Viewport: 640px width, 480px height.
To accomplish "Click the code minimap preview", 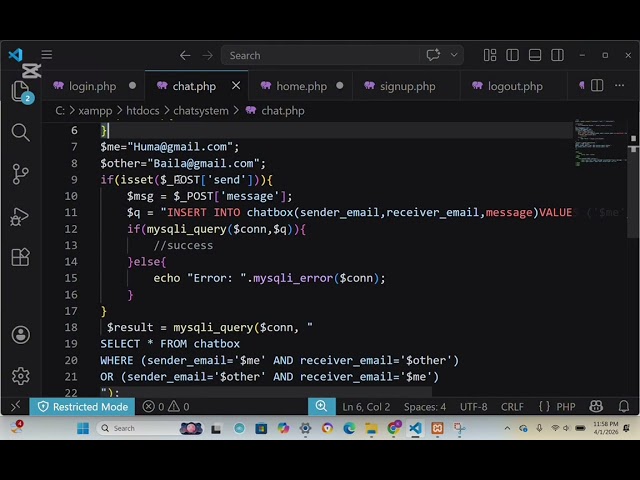I will point(600,143).
